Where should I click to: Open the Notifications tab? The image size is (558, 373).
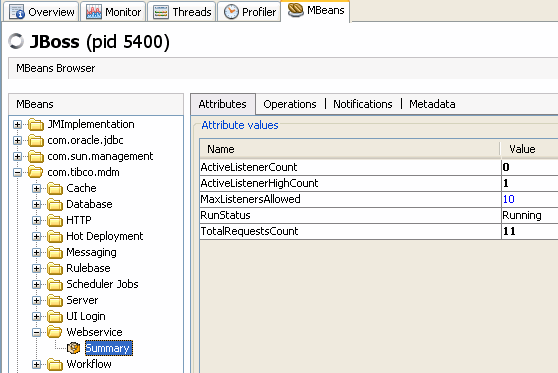coord(363,104)
